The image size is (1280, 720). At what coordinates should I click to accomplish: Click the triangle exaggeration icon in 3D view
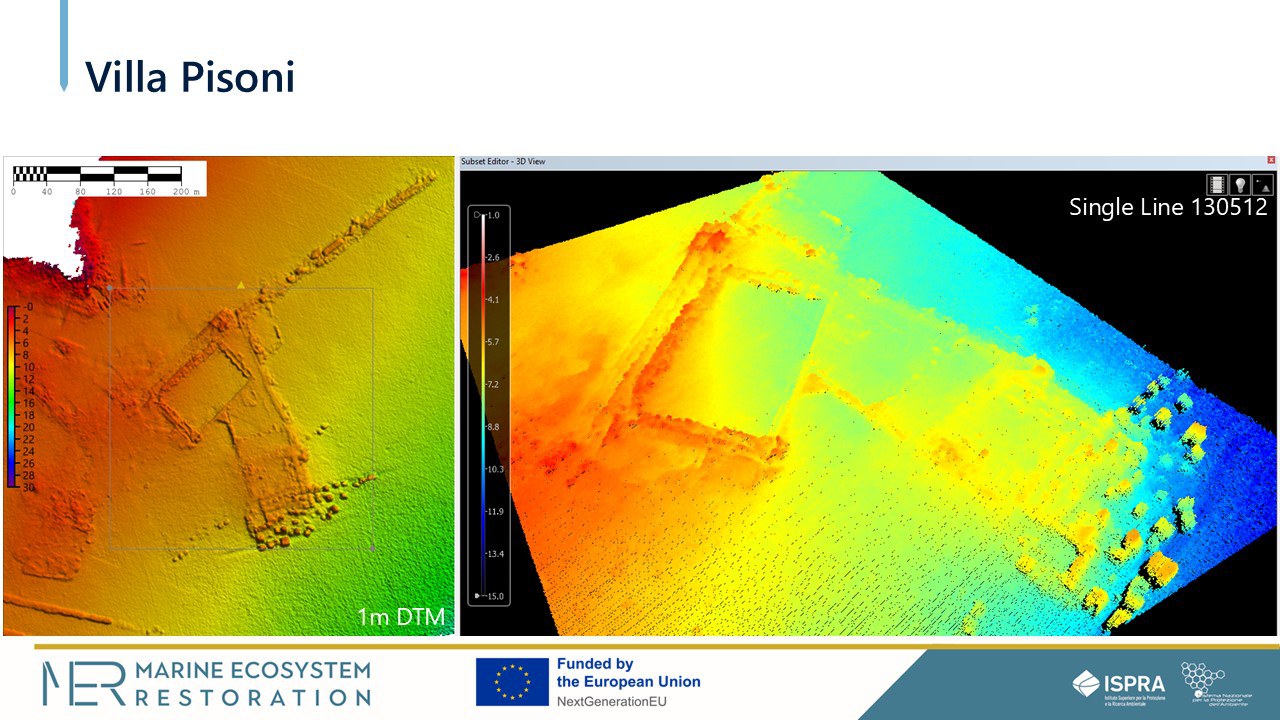pyautogui.click(x=1263, y=184)
